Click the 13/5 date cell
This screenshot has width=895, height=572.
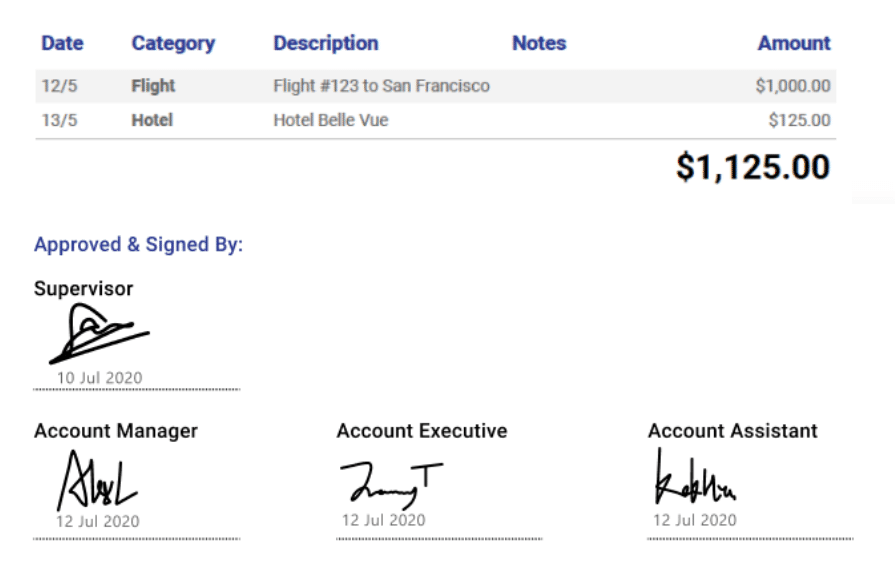(x=59, y=120)
